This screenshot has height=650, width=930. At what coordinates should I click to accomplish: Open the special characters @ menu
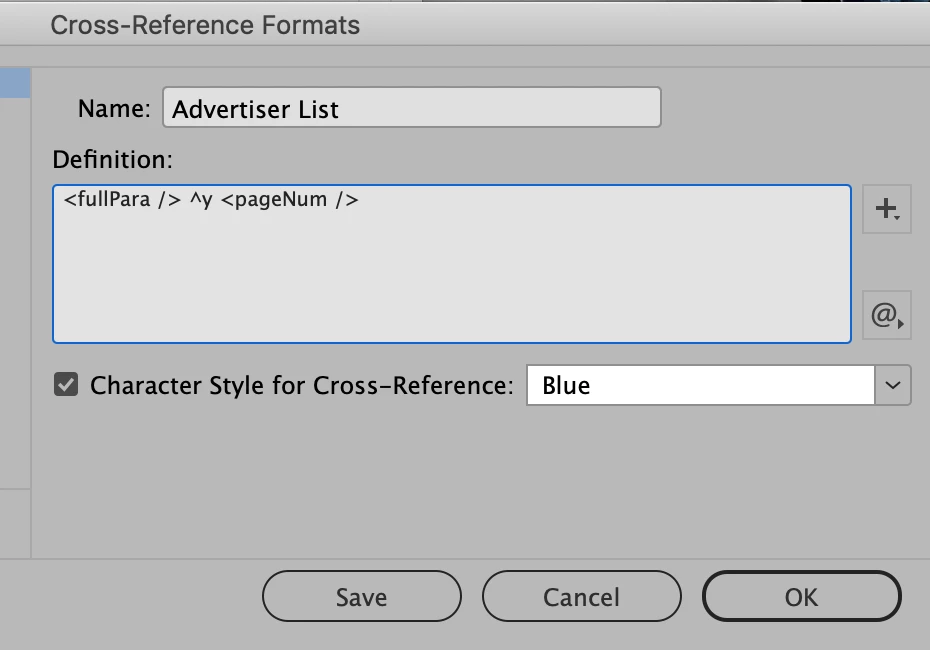(886, 317)
